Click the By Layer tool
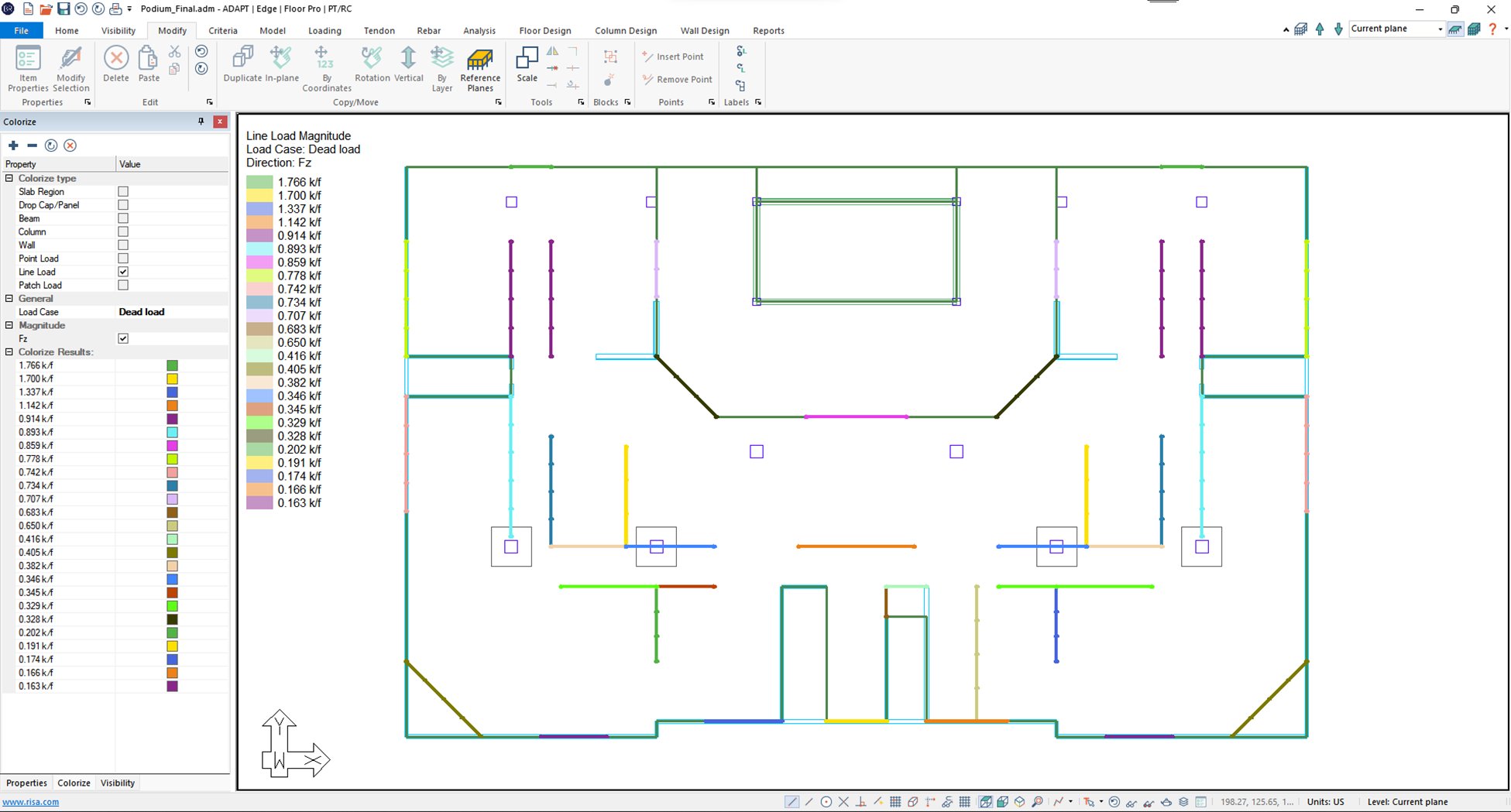 [441, 68]
